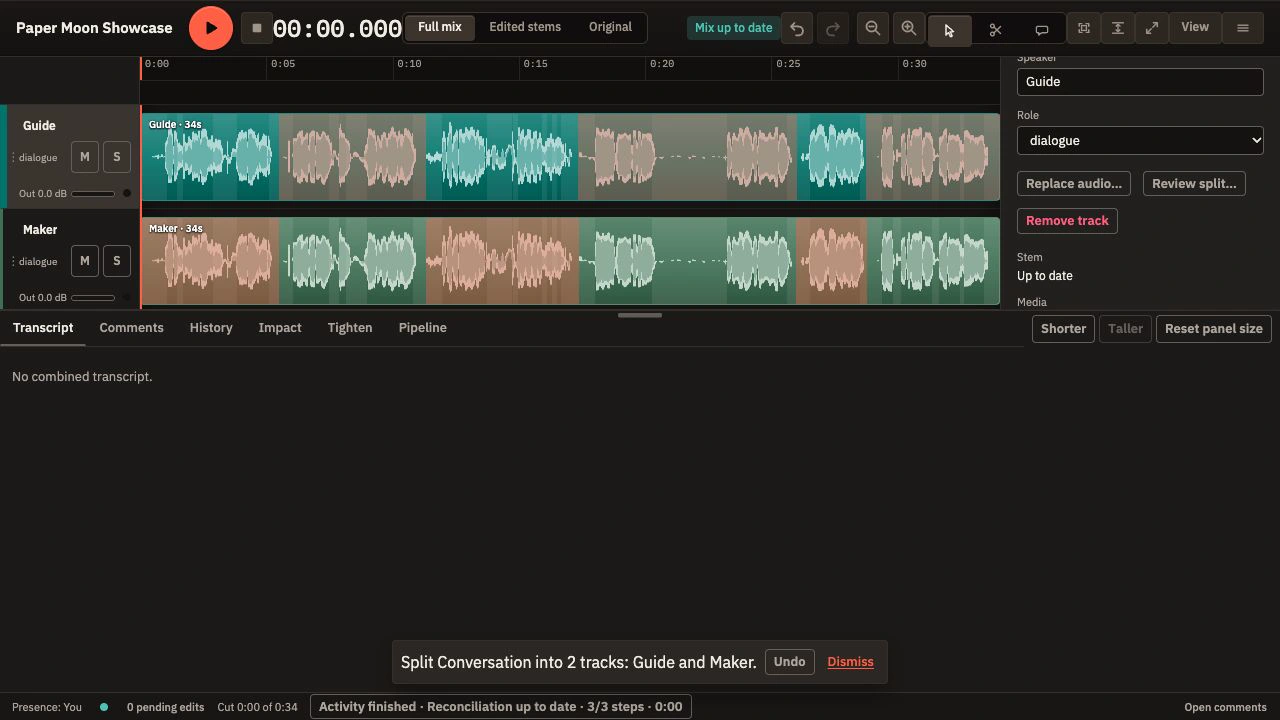1280x720 pixels.
Task: Open the Role dropdown set to dialogue
Action: click(x=1140, y=141)
